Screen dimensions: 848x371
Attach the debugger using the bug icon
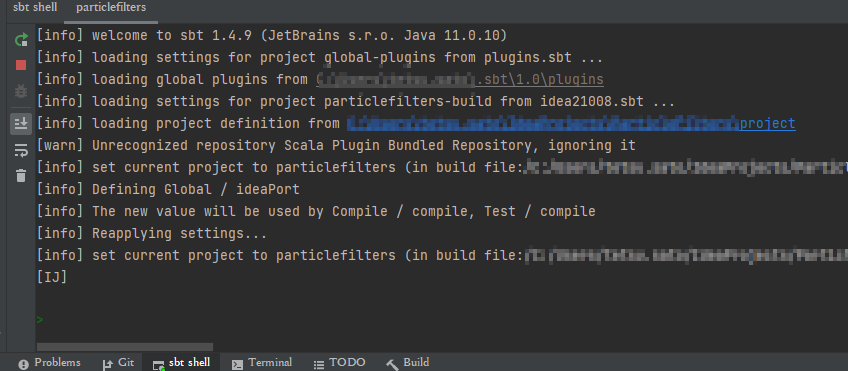click(21, 91)
